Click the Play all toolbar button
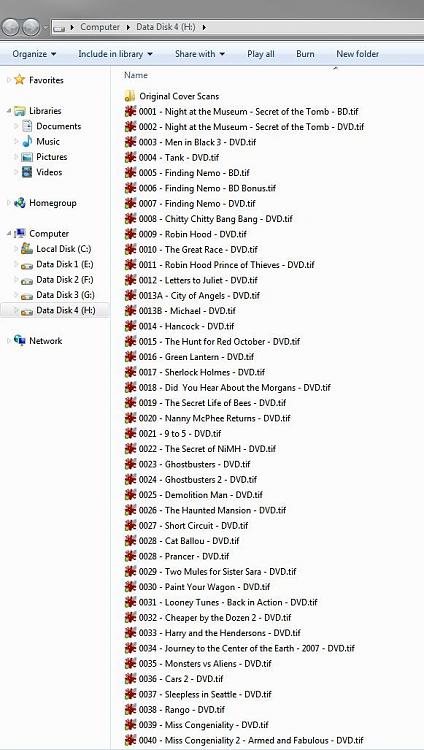The image size is (424, 750). [x=261, y=54]
